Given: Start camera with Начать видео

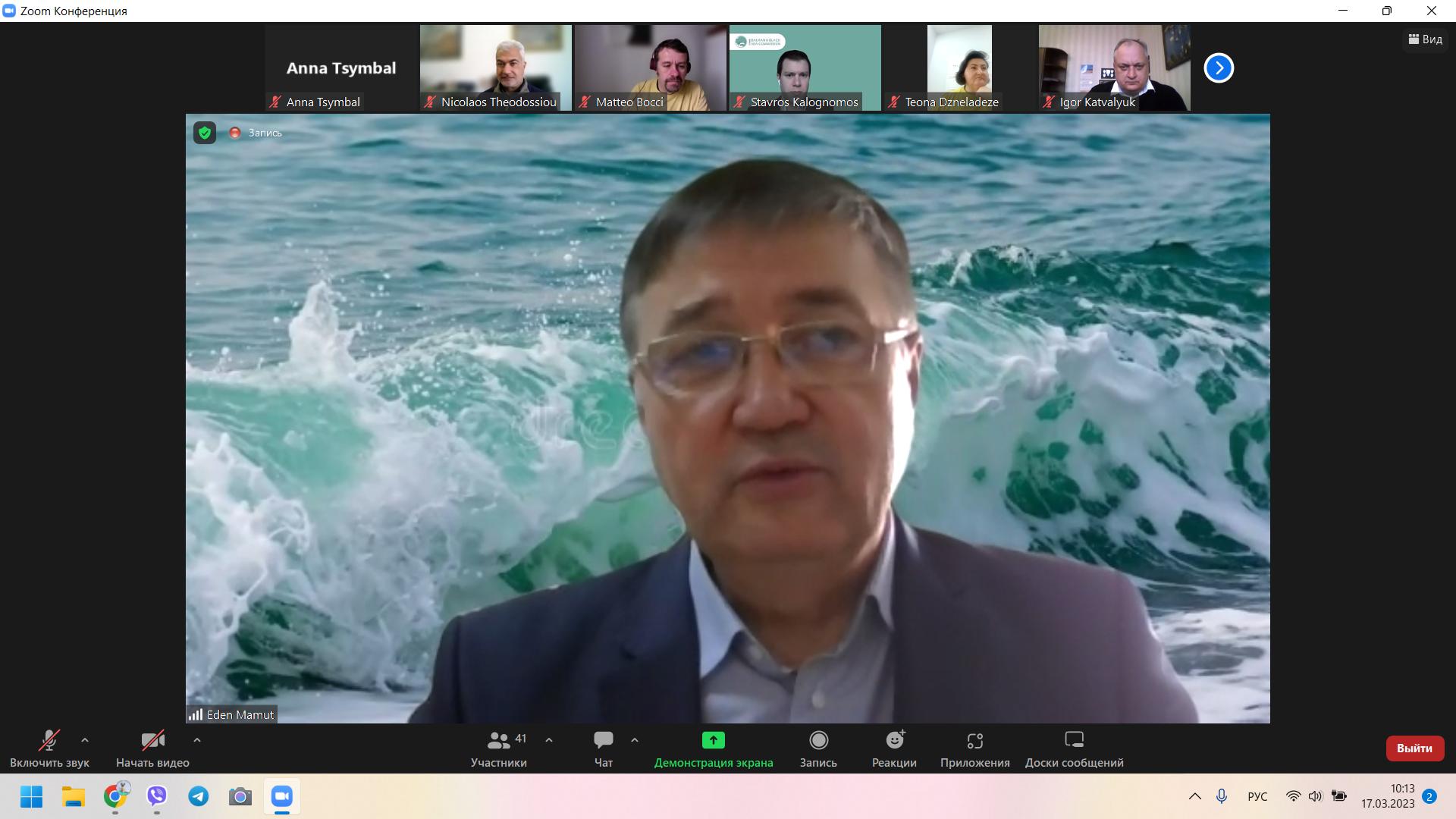Looking at the screenshot, I should pyautogui.click(x=152, y=740).
